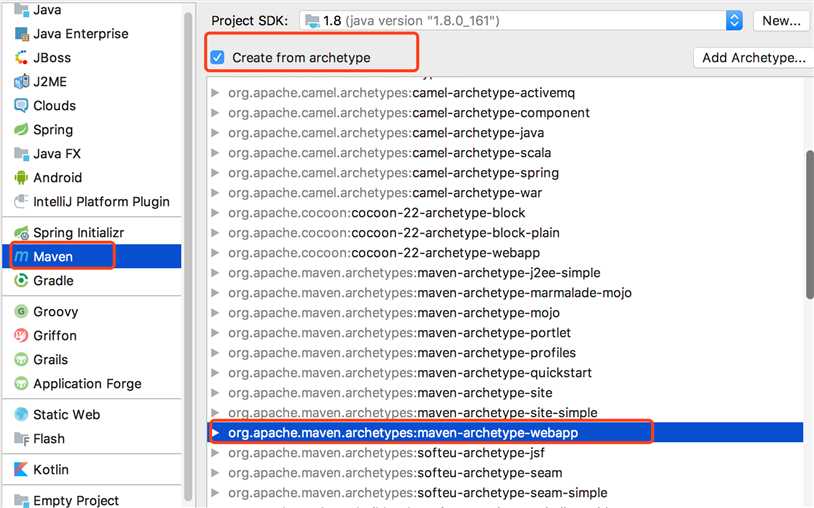Click the J2ME icon
Image resolution: width=814 pixels, height=508 pixels.
[x=21, y=81]
